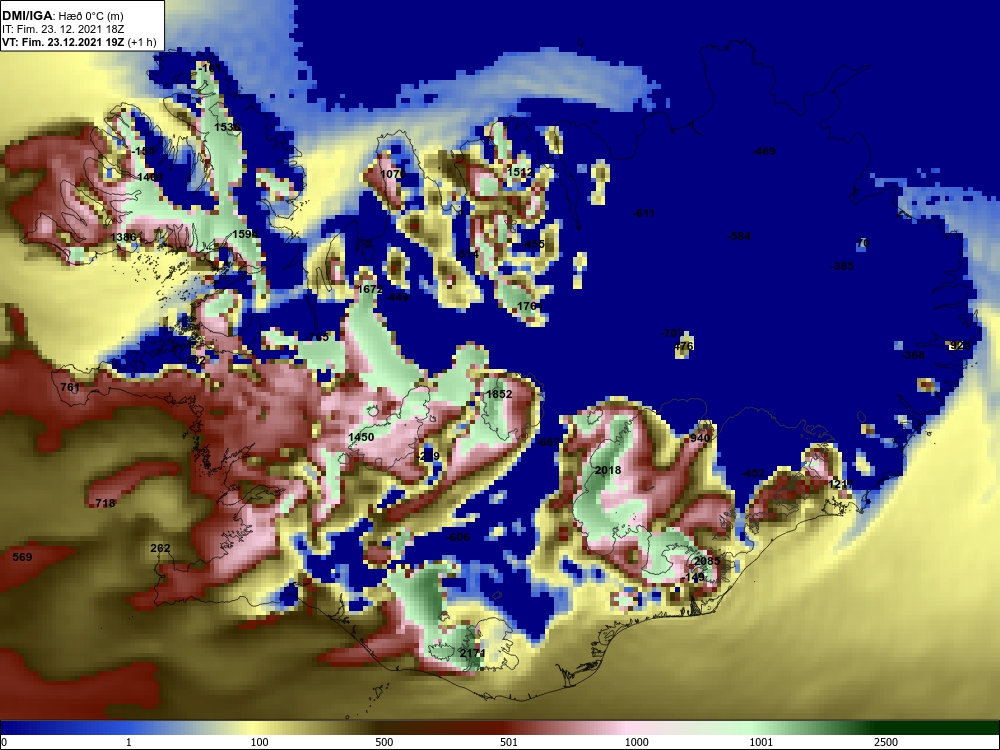Click the map value 1852
Image resolution: width=1000 pixels, height=750 pixels.
pyautogui.click(x=499, y=394)
